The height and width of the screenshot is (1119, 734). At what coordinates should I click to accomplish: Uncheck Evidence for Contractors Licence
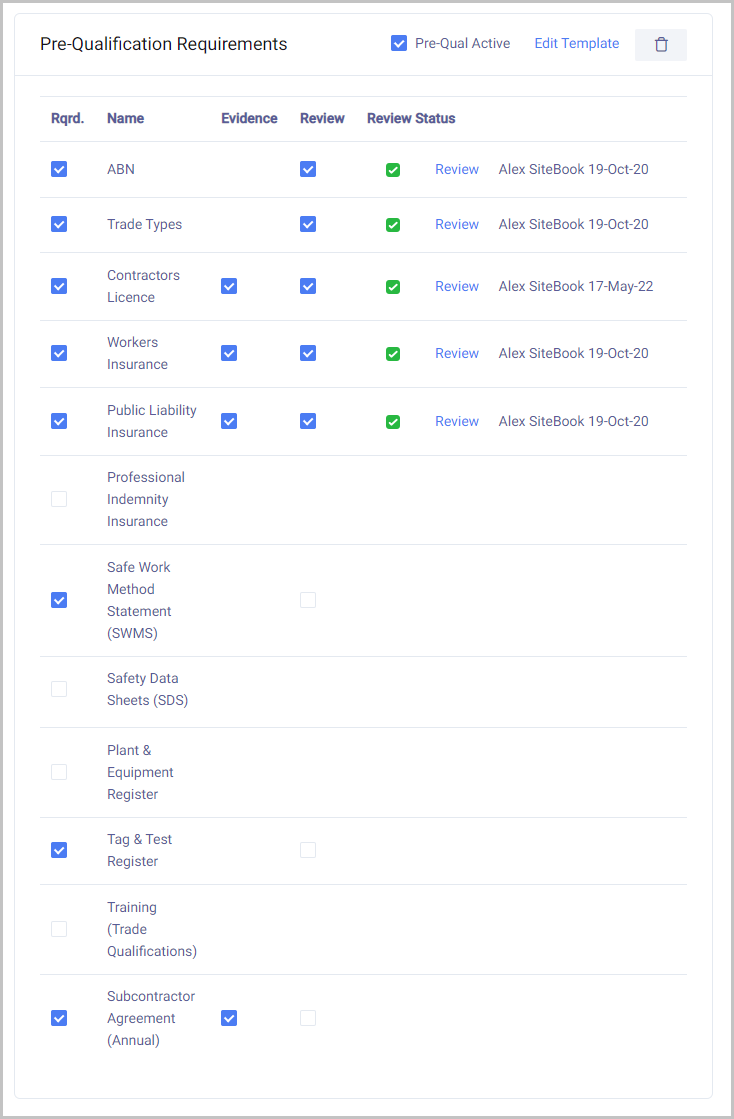[229, 286]
